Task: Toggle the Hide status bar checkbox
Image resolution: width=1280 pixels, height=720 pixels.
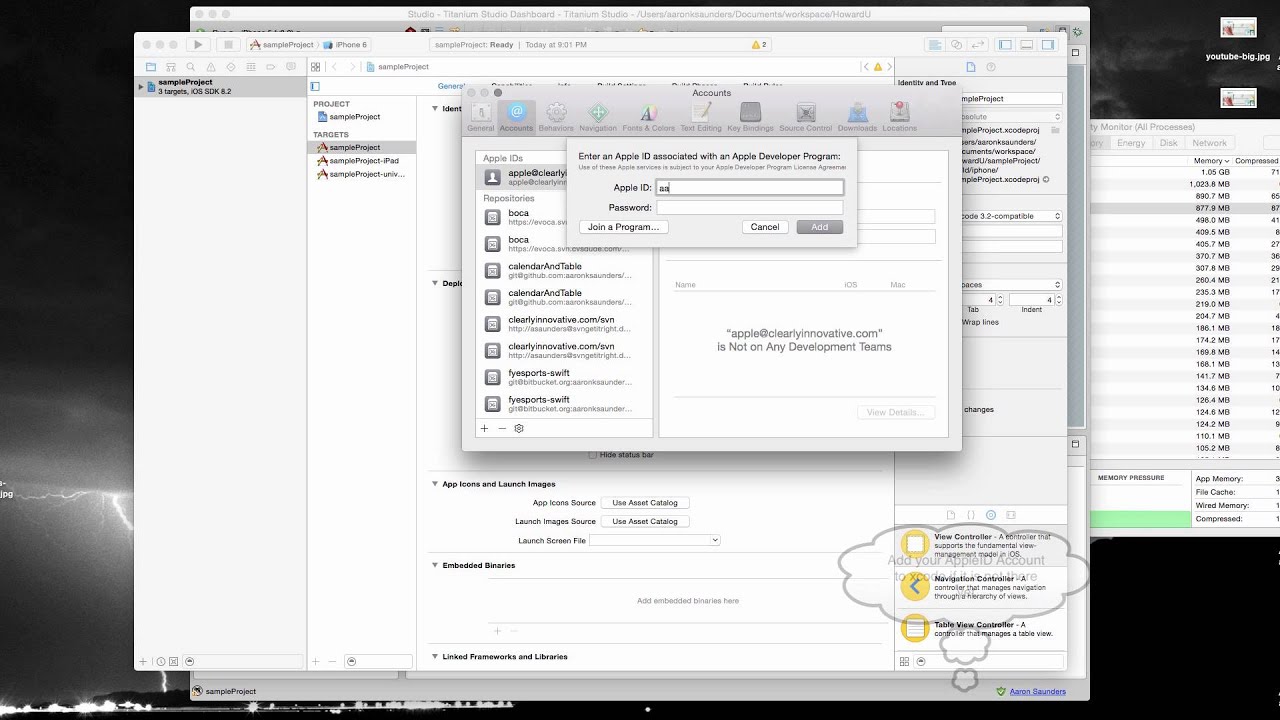Action: click(x=592, y=455)
